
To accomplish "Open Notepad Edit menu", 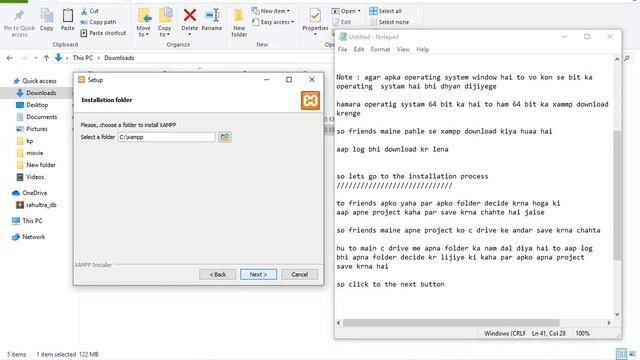I will [x=359, y=49].
